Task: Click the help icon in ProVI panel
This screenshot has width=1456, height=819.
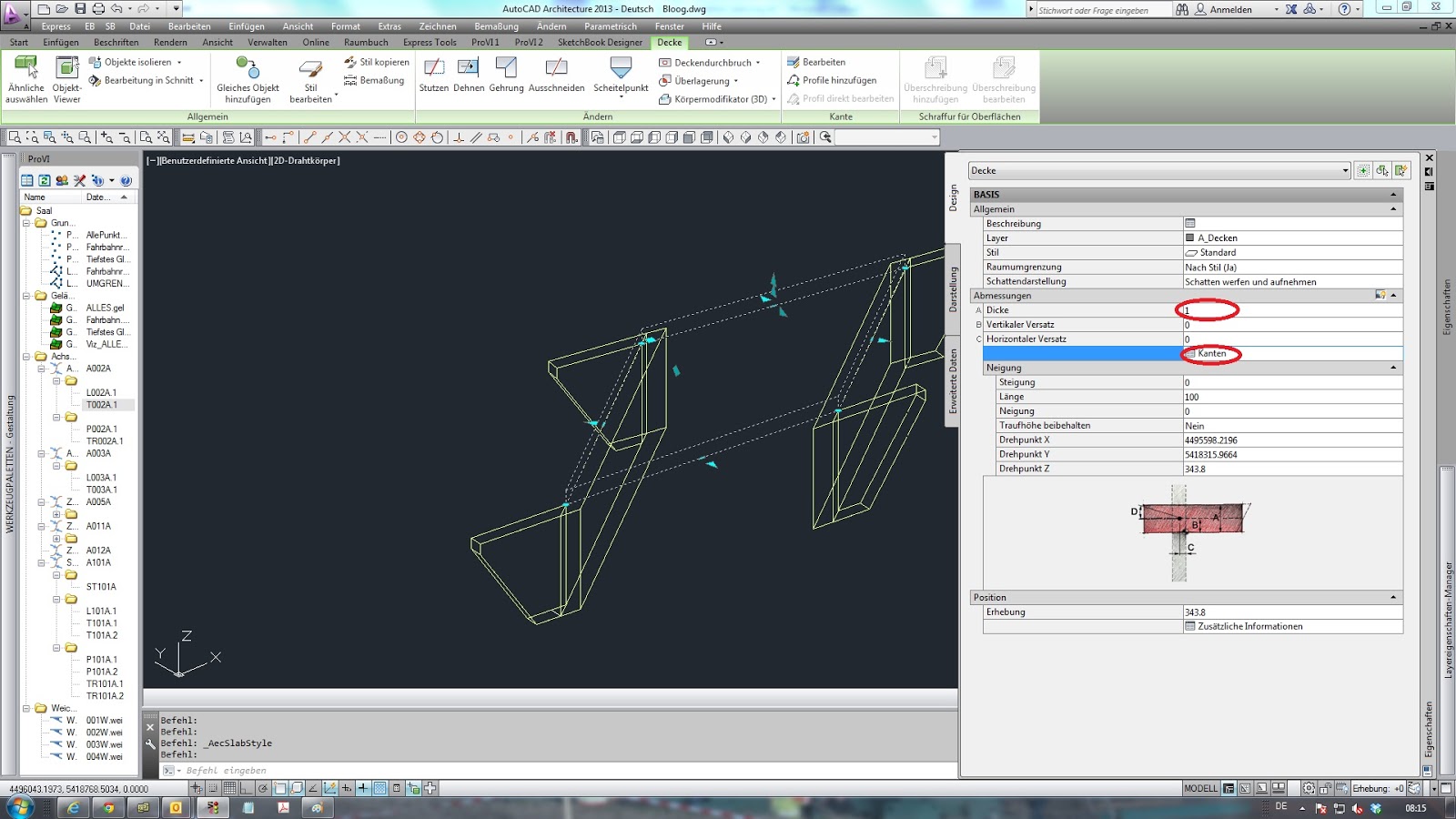Action: [126, 180]
